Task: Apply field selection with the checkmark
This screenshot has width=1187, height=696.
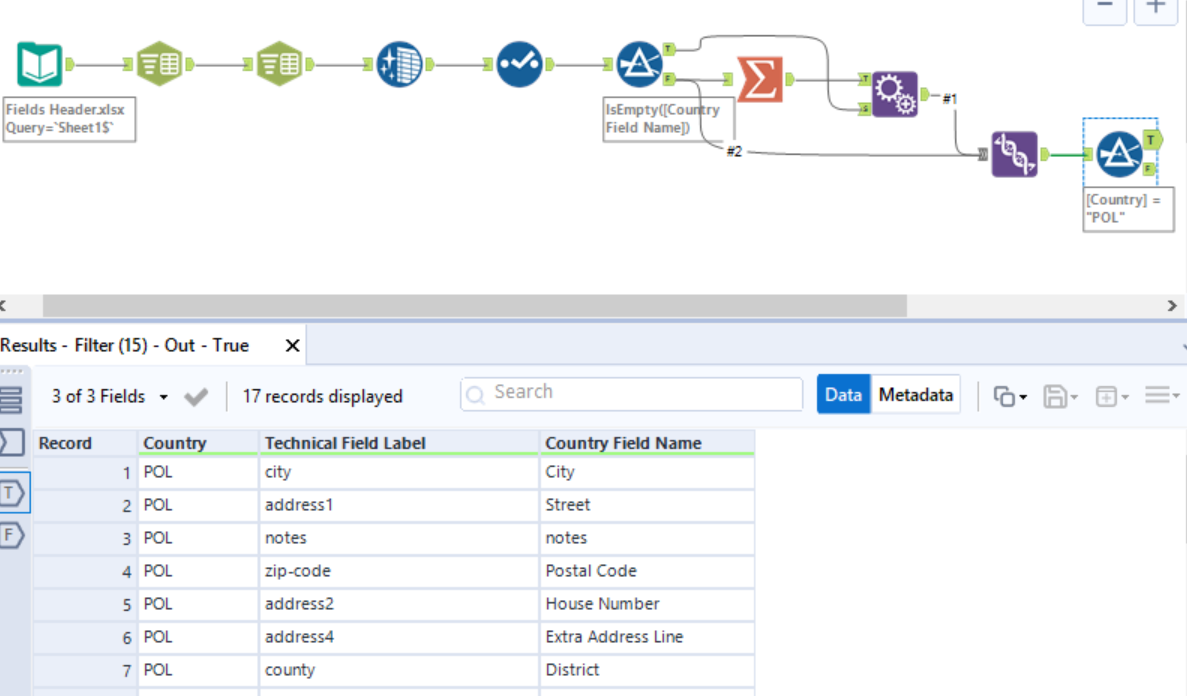Action: (x=196, y=397)
